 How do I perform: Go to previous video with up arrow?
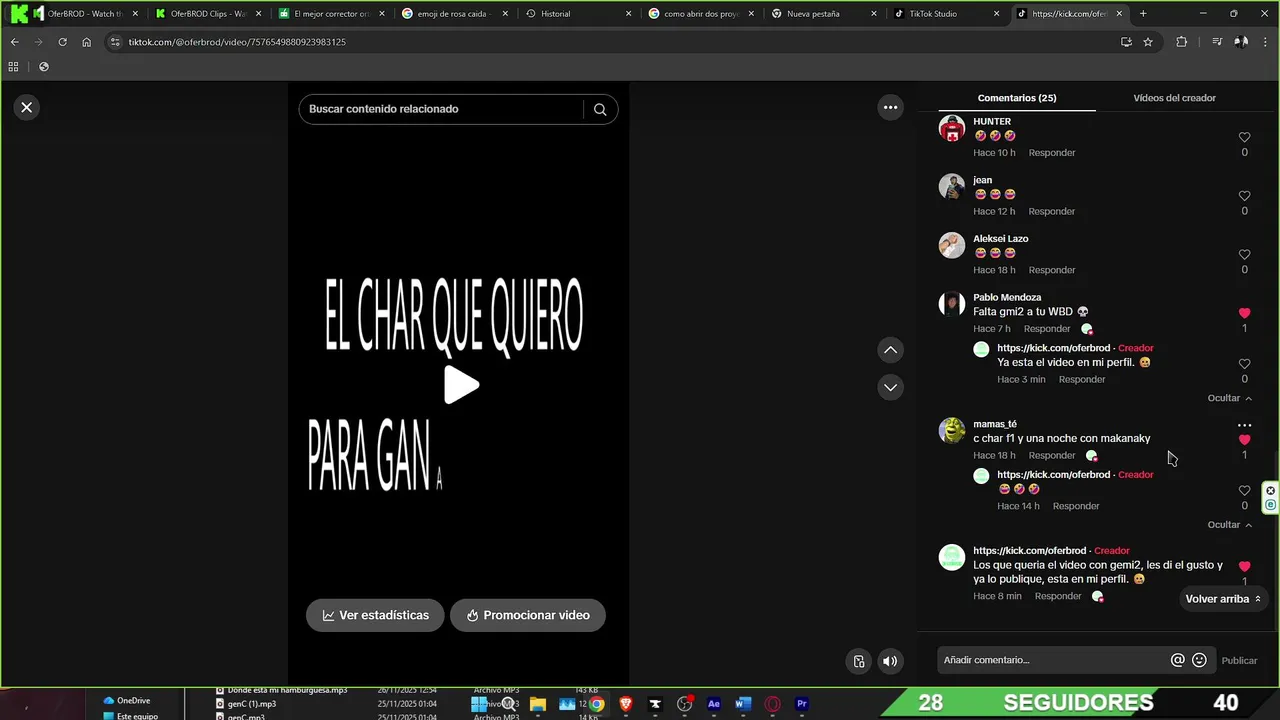point(890,350)
